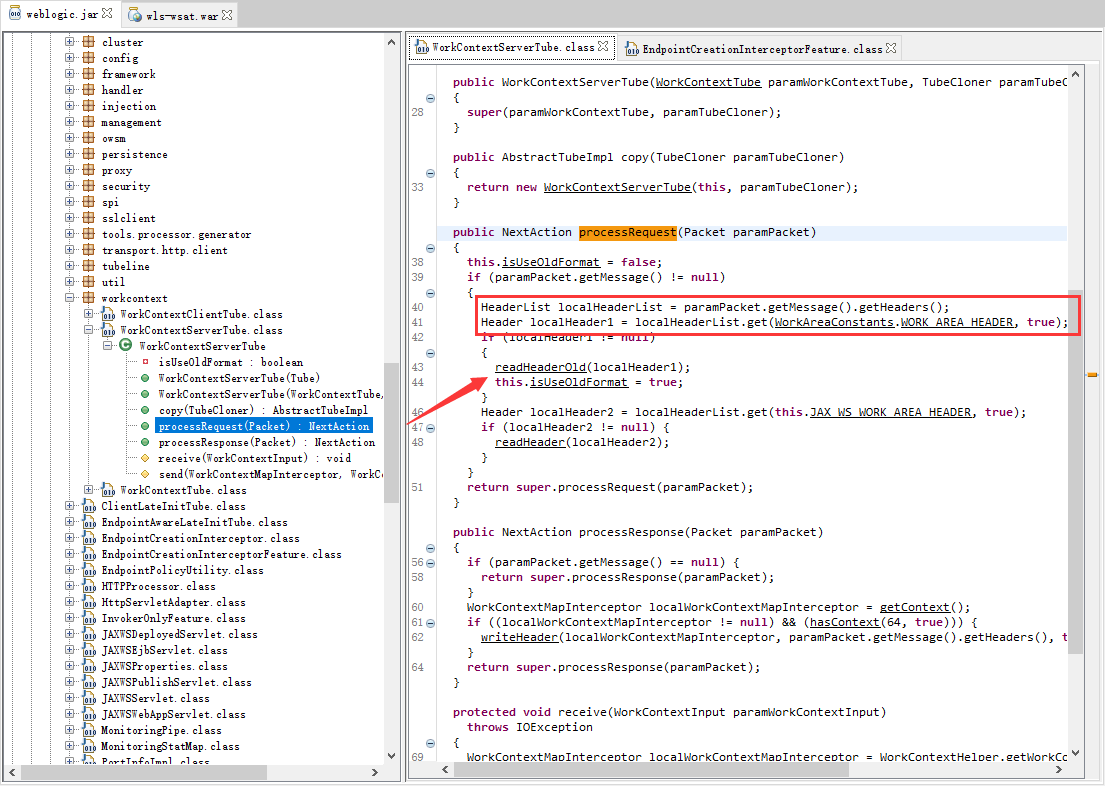Follow the WorkContextTube link in constructor
The height and width of the screenshot is (786, 1105).
point(708,82)
